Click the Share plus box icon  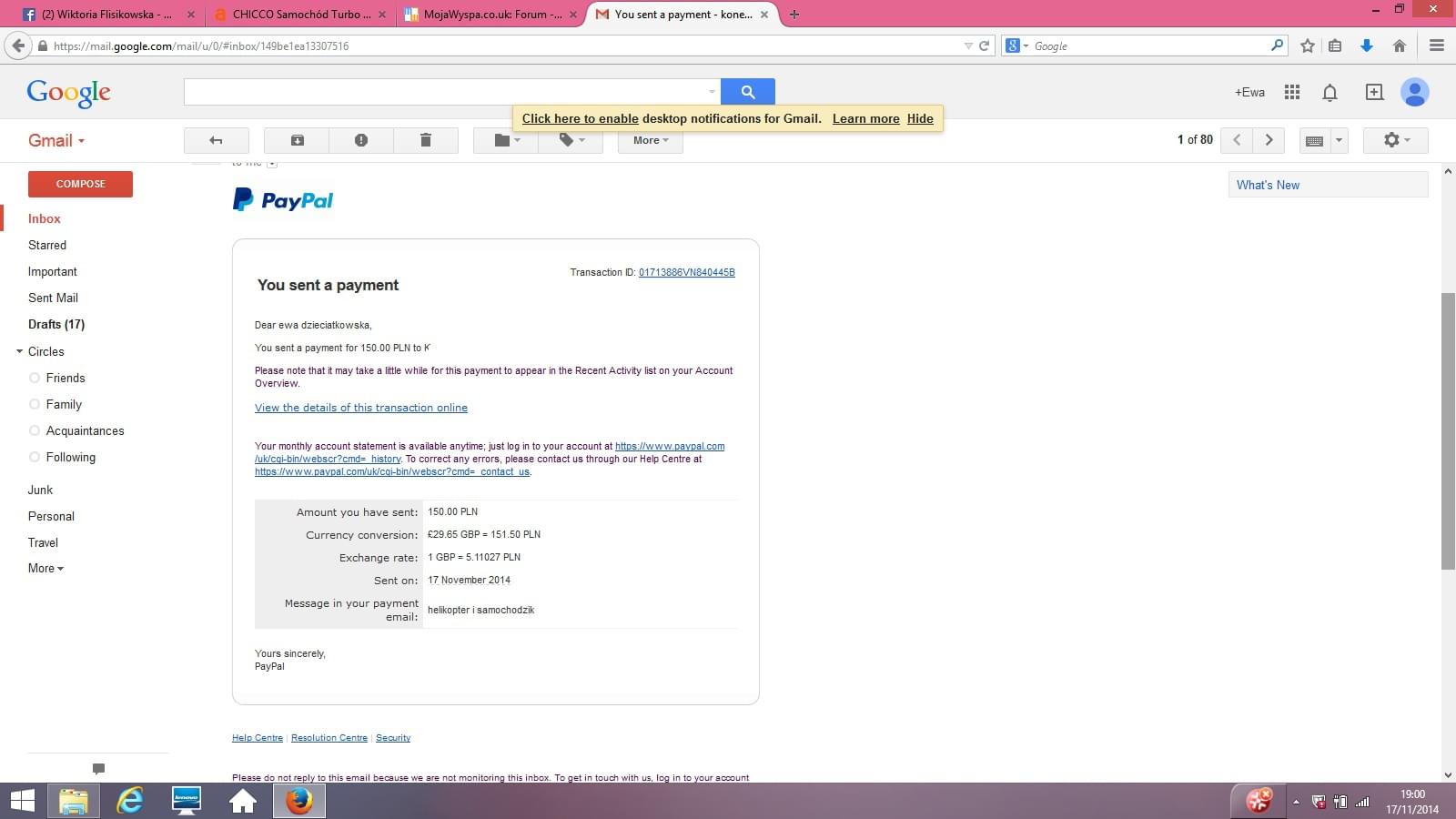[1374, 92]
